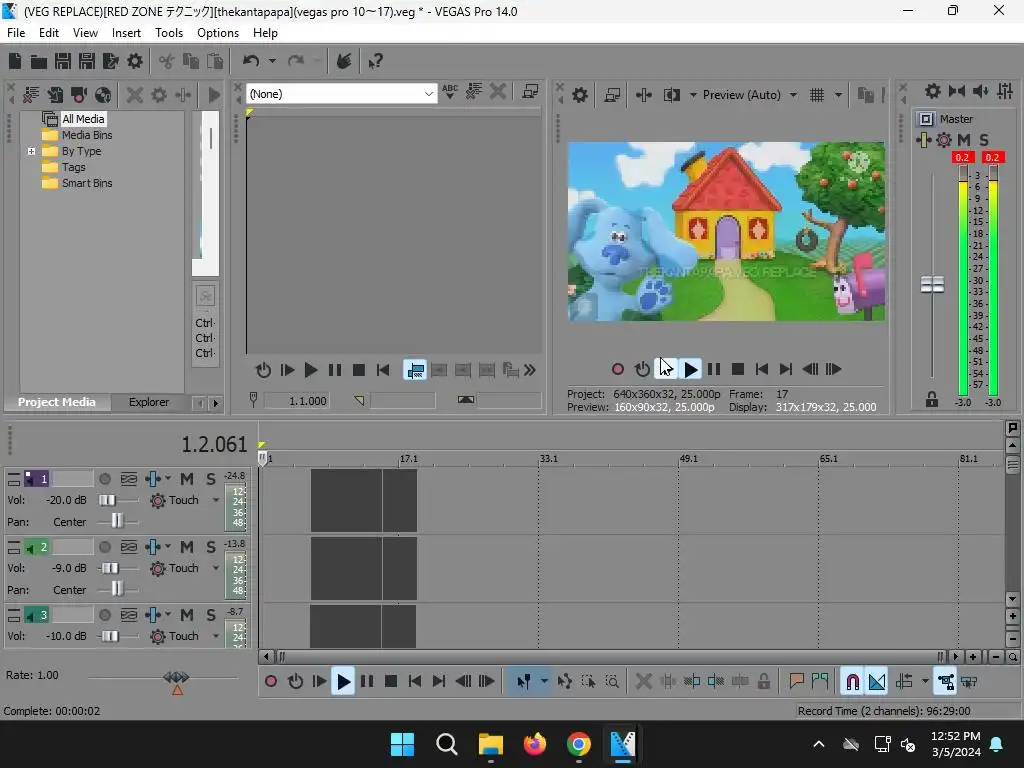Click Stop in the Video Preview window

[x=738, y=370]
